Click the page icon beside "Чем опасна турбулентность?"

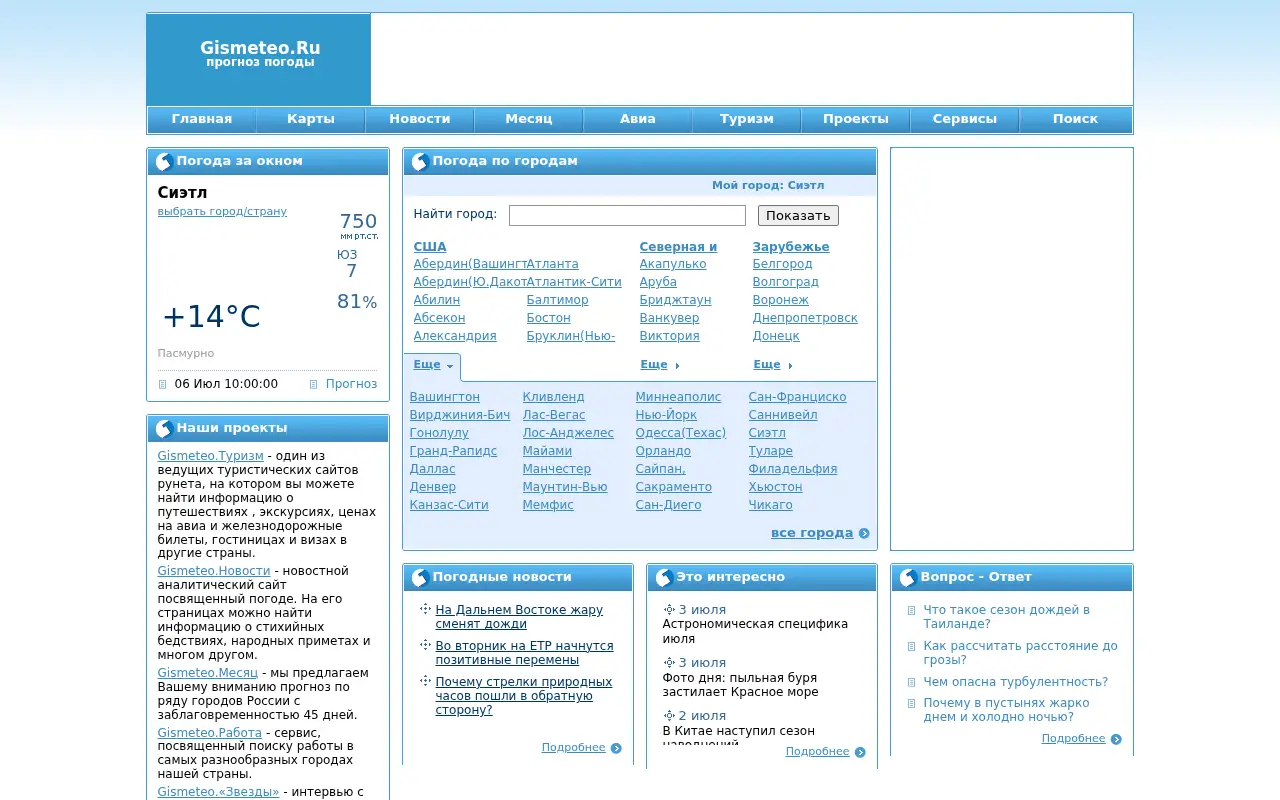click(912, 682)
